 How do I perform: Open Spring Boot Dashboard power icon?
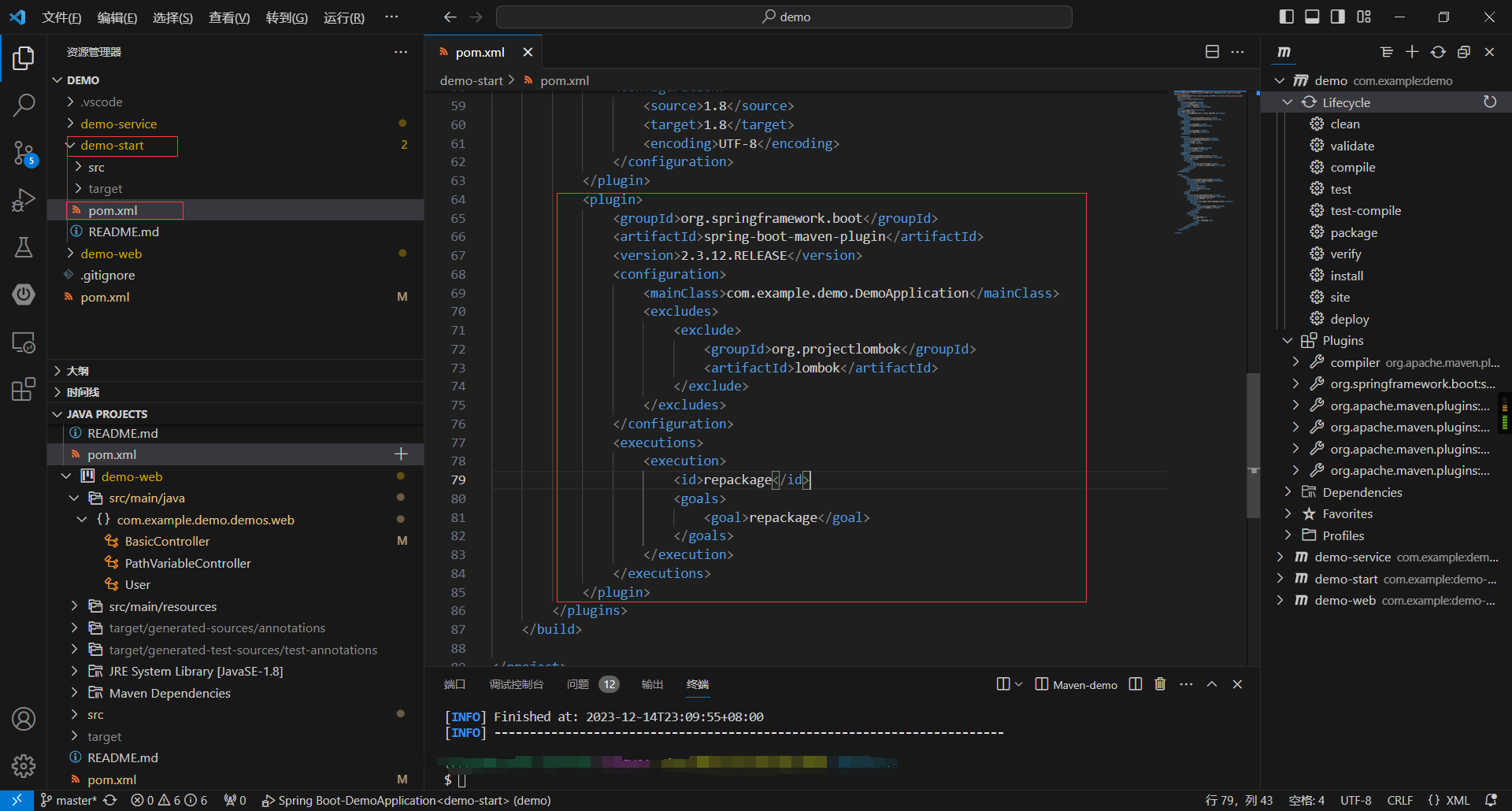(x=24, y=294)
